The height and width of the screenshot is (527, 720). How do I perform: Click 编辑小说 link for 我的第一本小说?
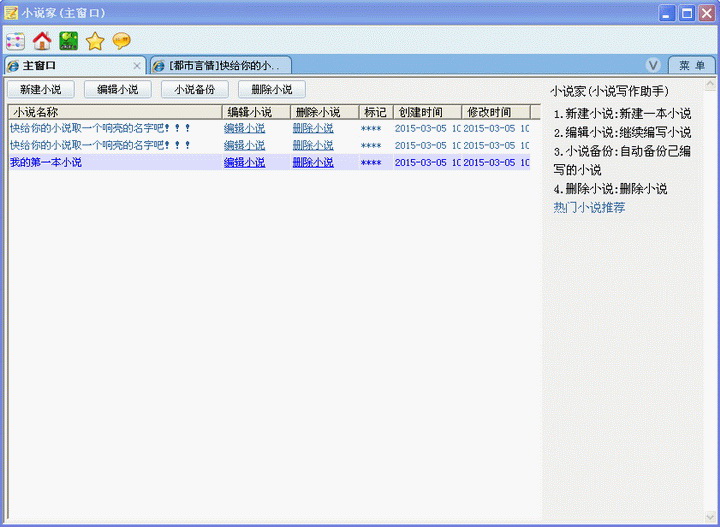pos(244,162)
